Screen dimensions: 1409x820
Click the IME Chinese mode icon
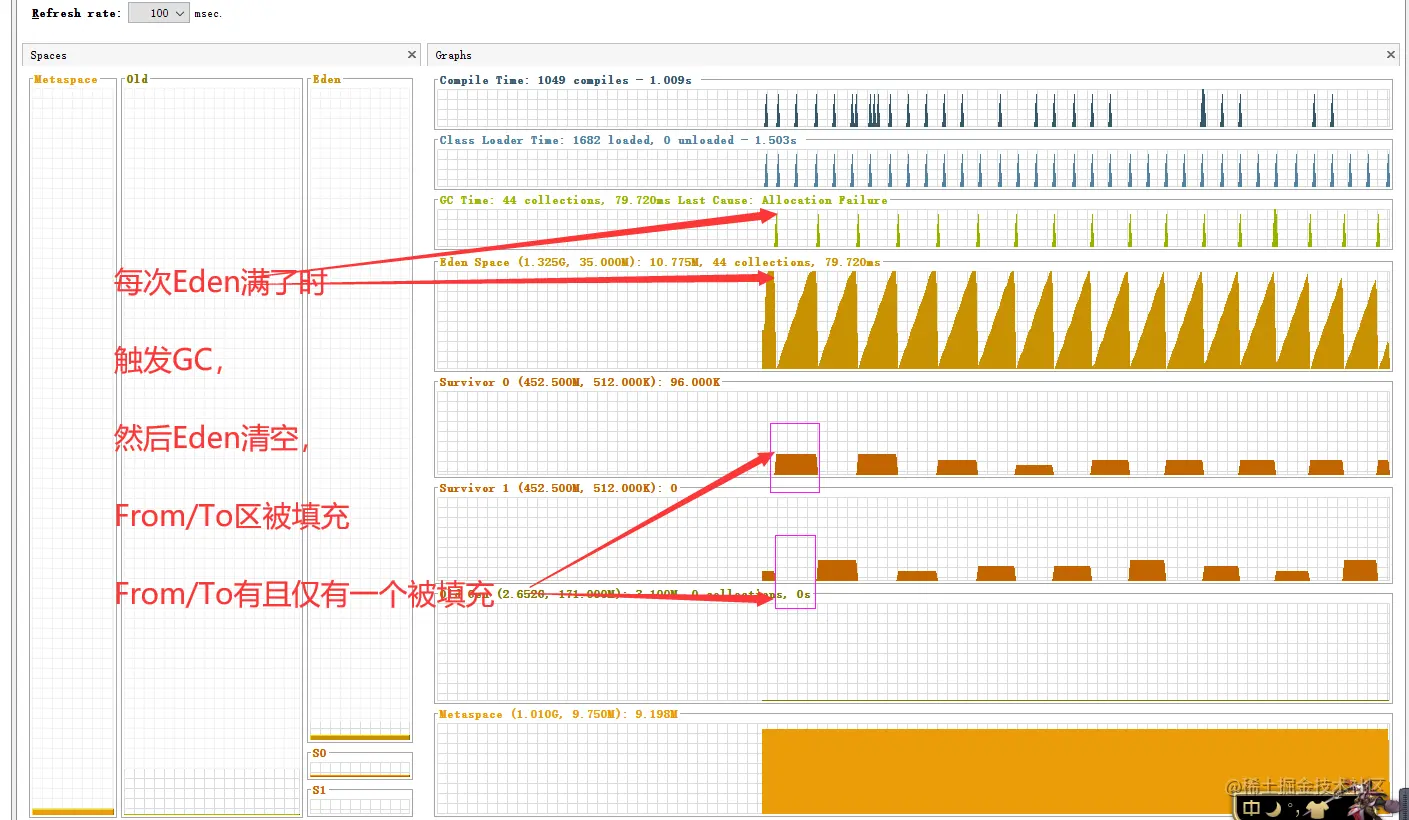(x=1251, y=808)
